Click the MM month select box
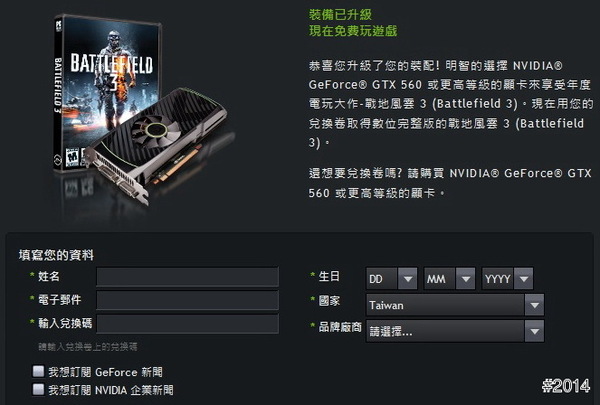The height and width of the screenshot is (405, 600). tap(449, 278)
